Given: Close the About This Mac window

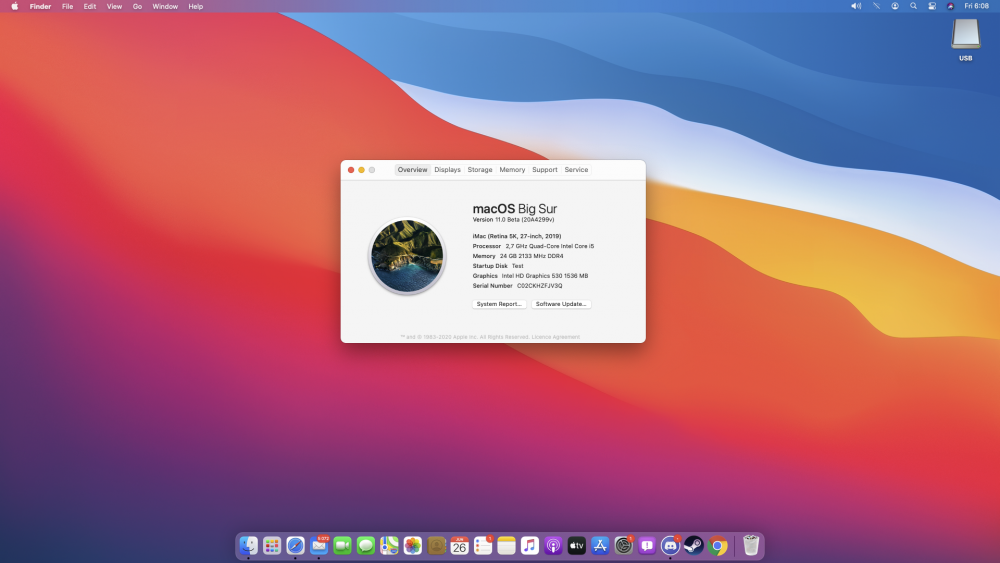Looking at the screenshot, I should (x=351, y=170).
